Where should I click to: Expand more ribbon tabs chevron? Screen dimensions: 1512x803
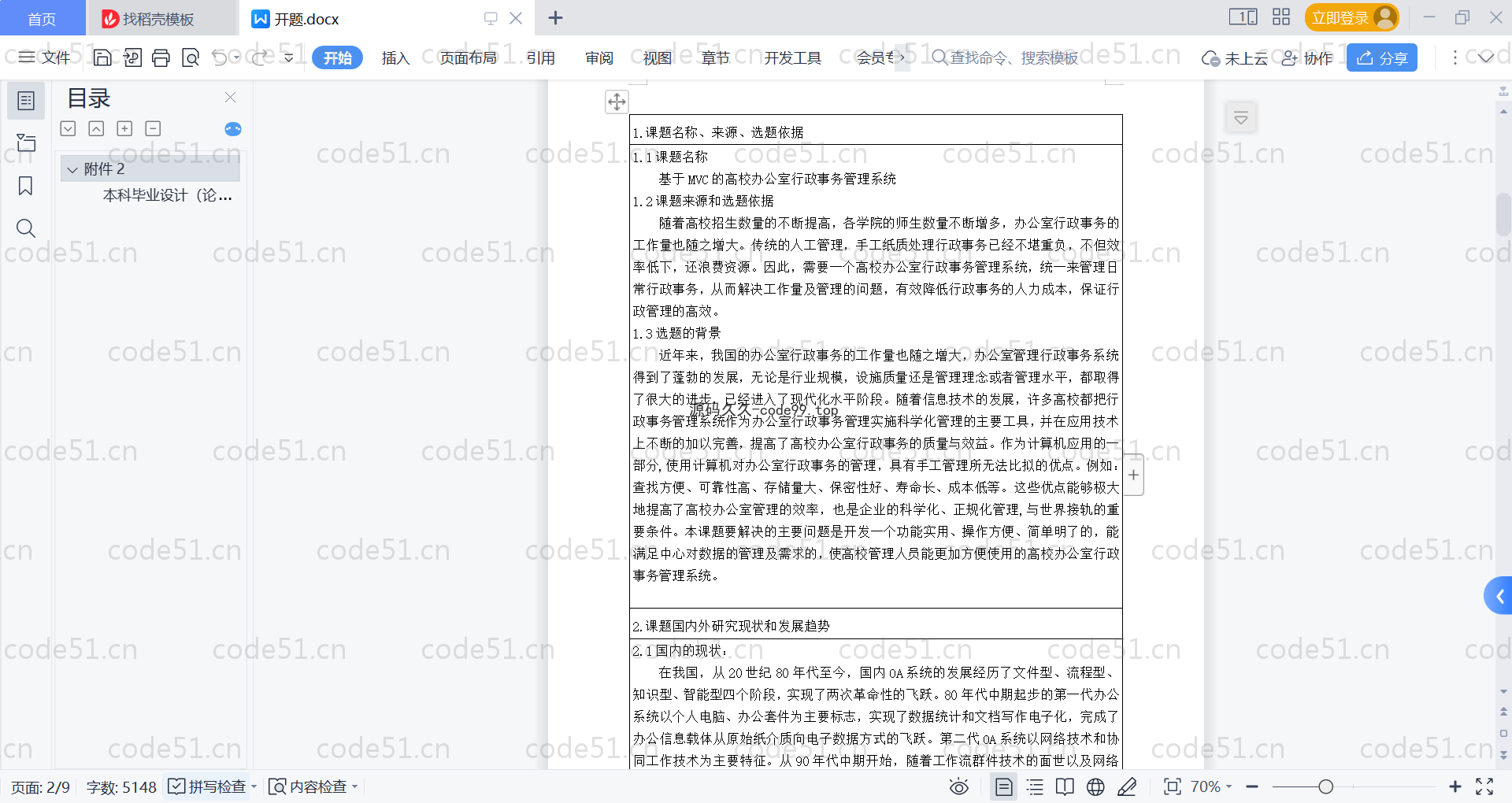tap(902, 57)
